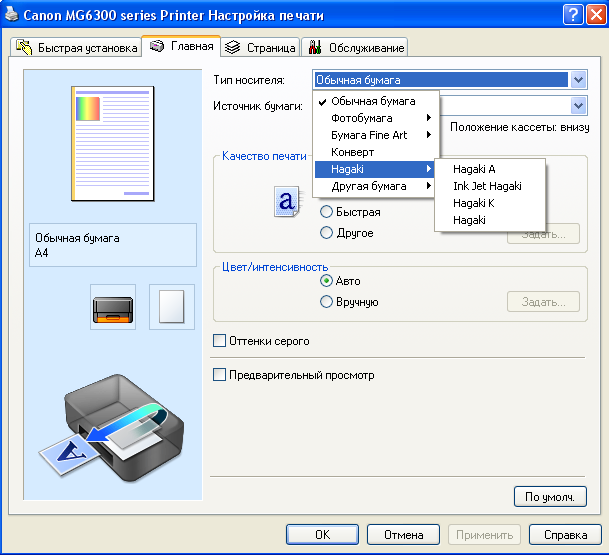Viewport: 609px width, 555px height.
Task: Select Ink Jet Hagaki from the submenu
Action: click(490, 186)
